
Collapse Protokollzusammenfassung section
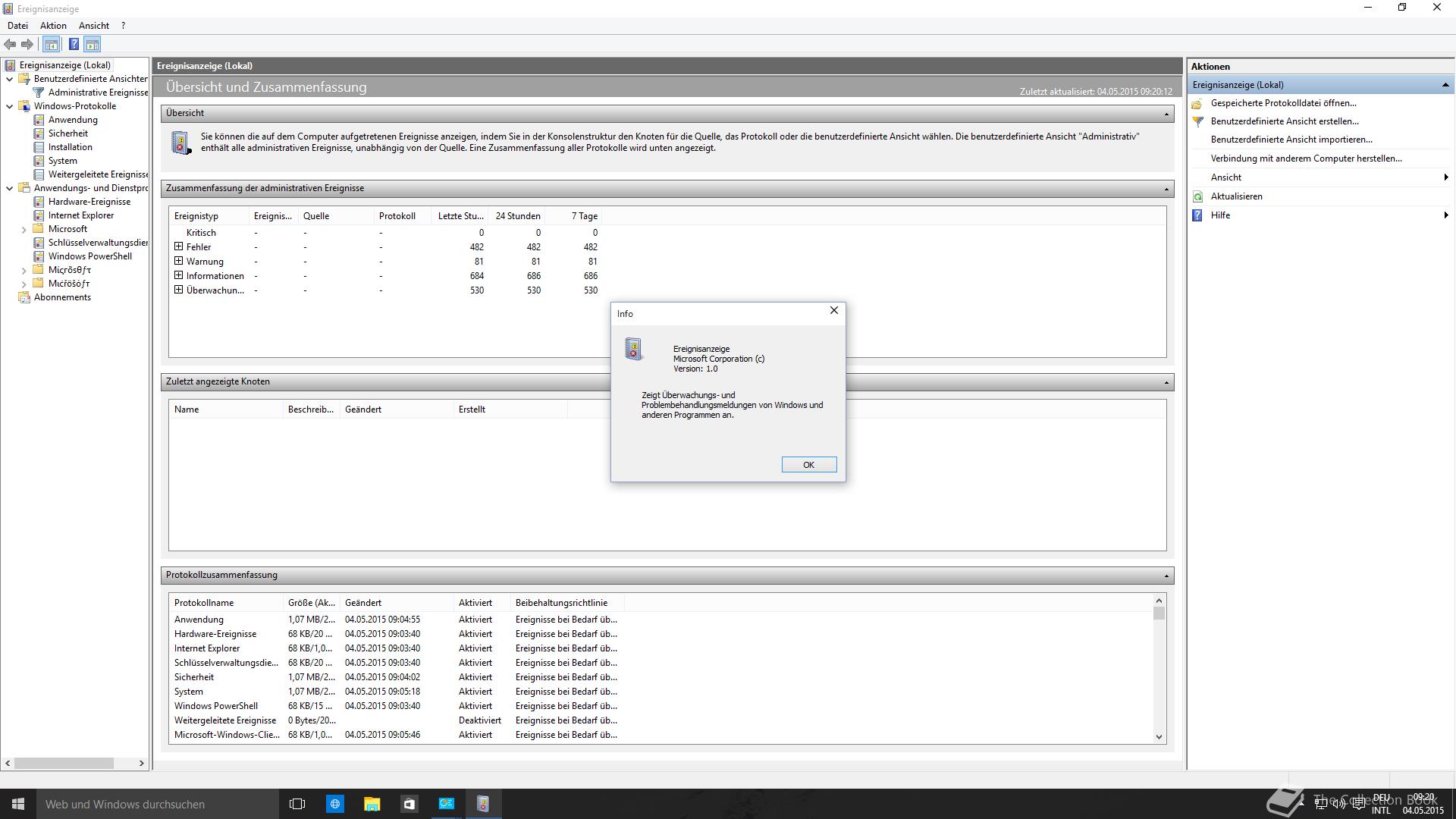pyautogui.click(x=1166, y=576)
